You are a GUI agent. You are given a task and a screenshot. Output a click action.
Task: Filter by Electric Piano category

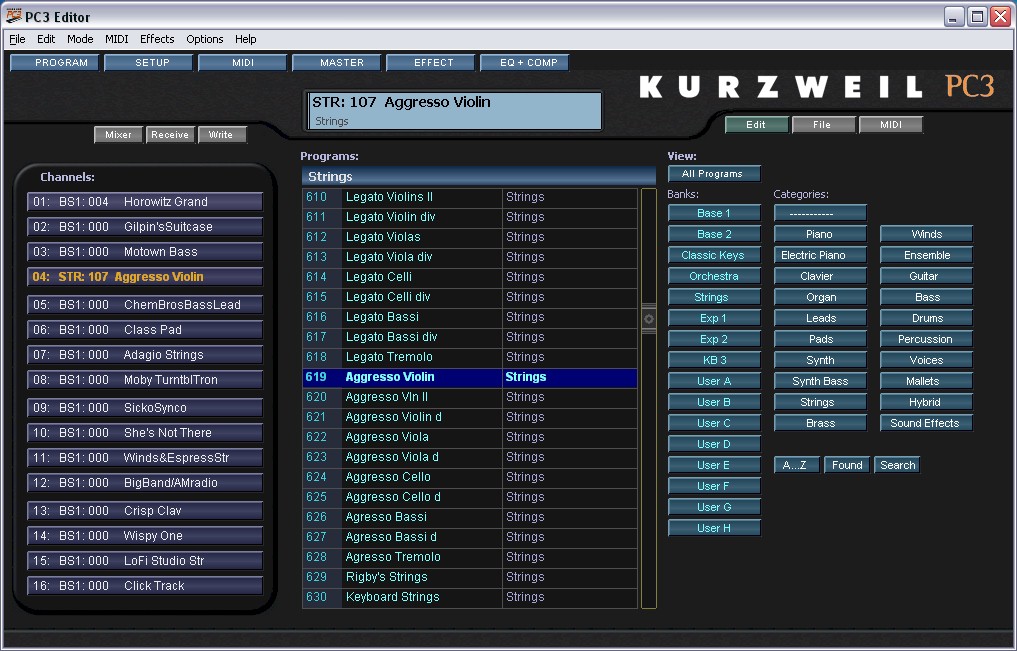[820, 255]
